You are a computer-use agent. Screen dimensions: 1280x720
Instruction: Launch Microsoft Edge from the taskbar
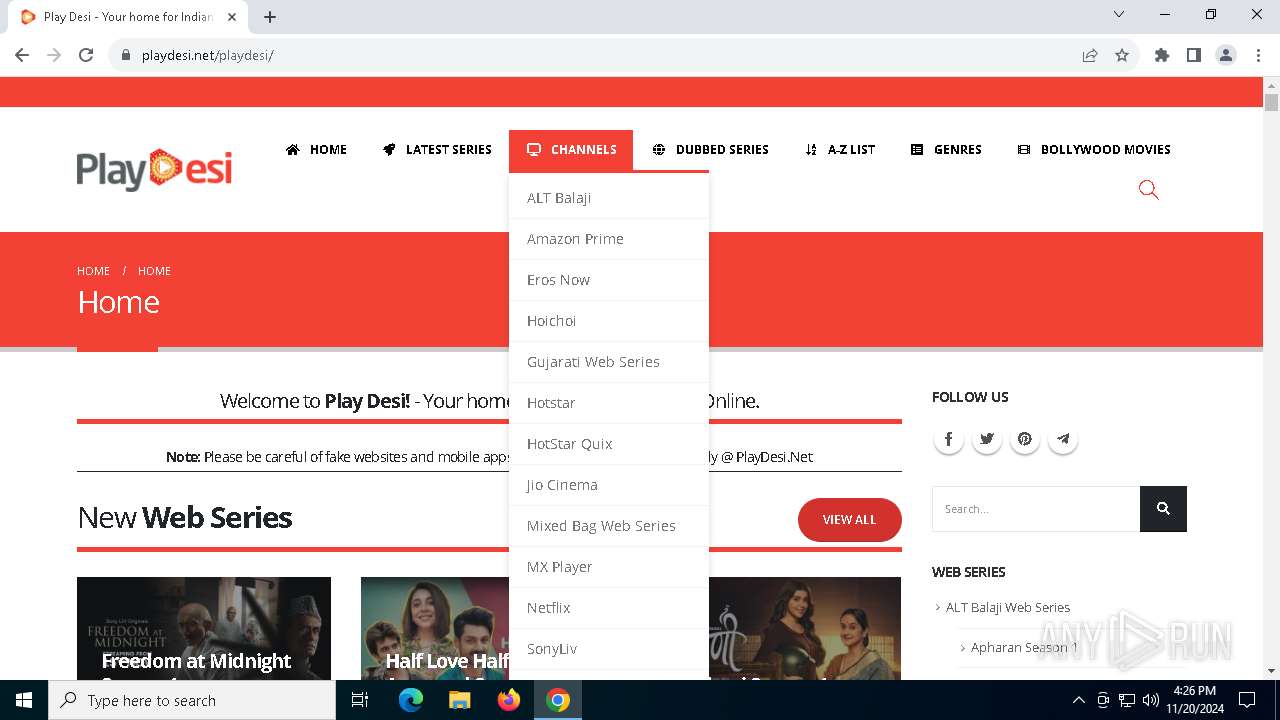pyautogui.click(x=411, y=700)
